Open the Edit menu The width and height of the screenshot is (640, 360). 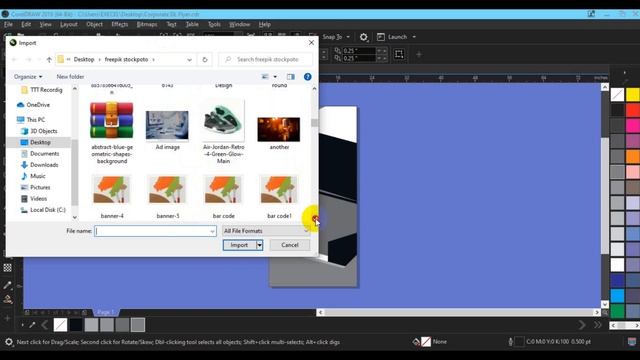tap(26, 24)
